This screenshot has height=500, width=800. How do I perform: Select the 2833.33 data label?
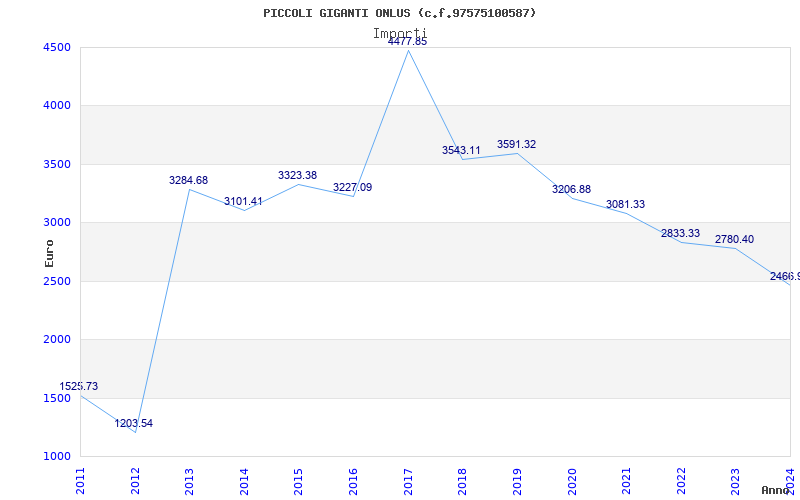(680, 233)
